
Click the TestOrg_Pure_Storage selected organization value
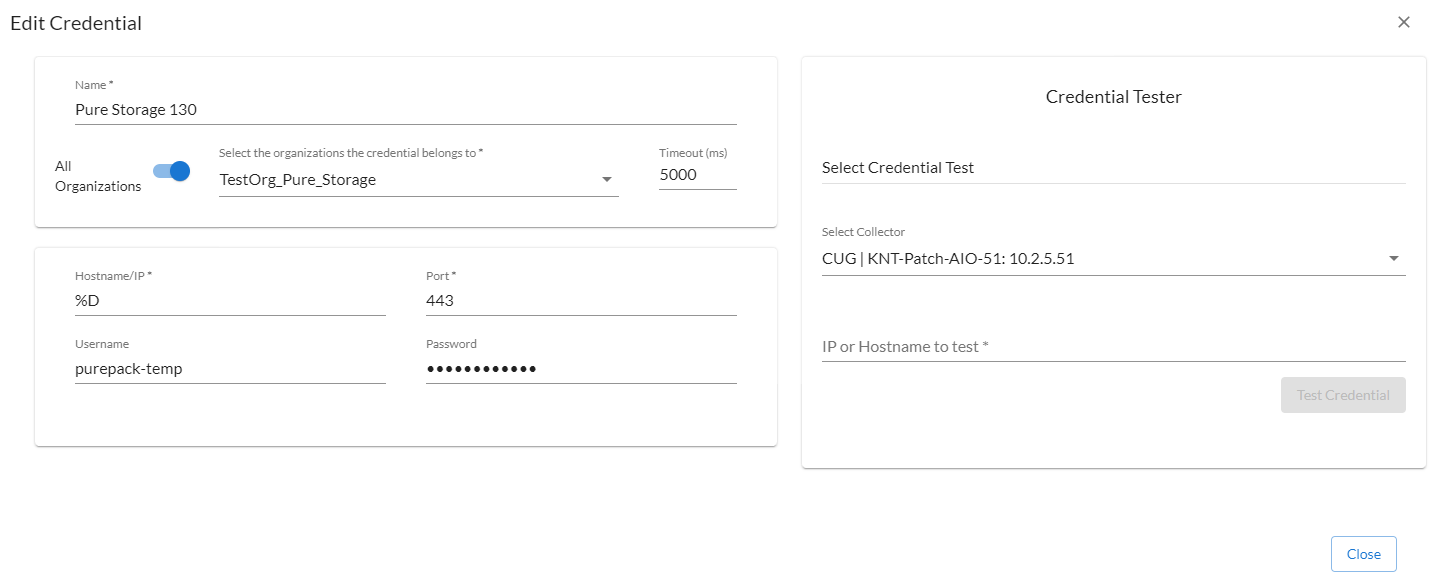[x=298, y=180]
